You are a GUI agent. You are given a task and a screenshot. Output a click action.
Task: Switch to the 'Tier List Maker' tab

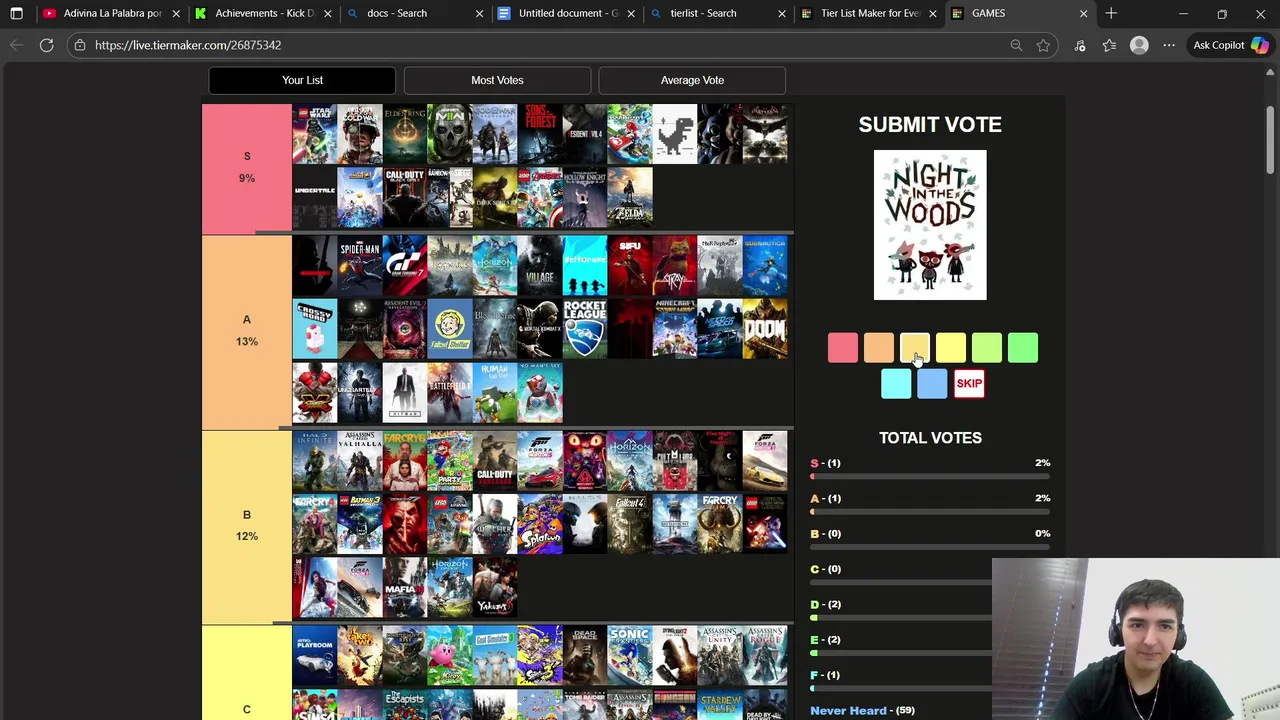click(x=870, y=14)
